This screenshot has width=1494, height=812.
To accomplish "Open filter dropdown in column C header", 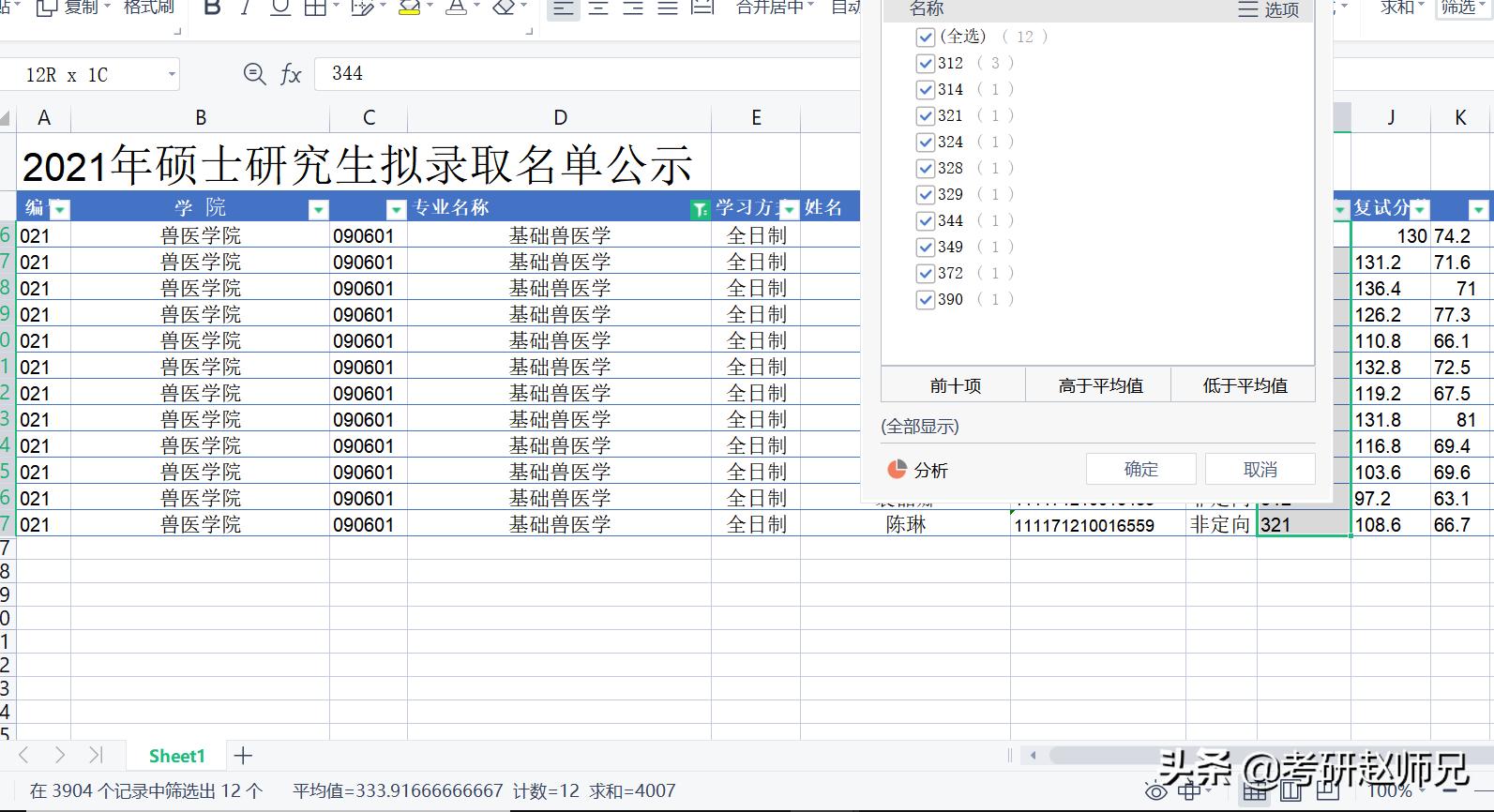I will (397, 209).
